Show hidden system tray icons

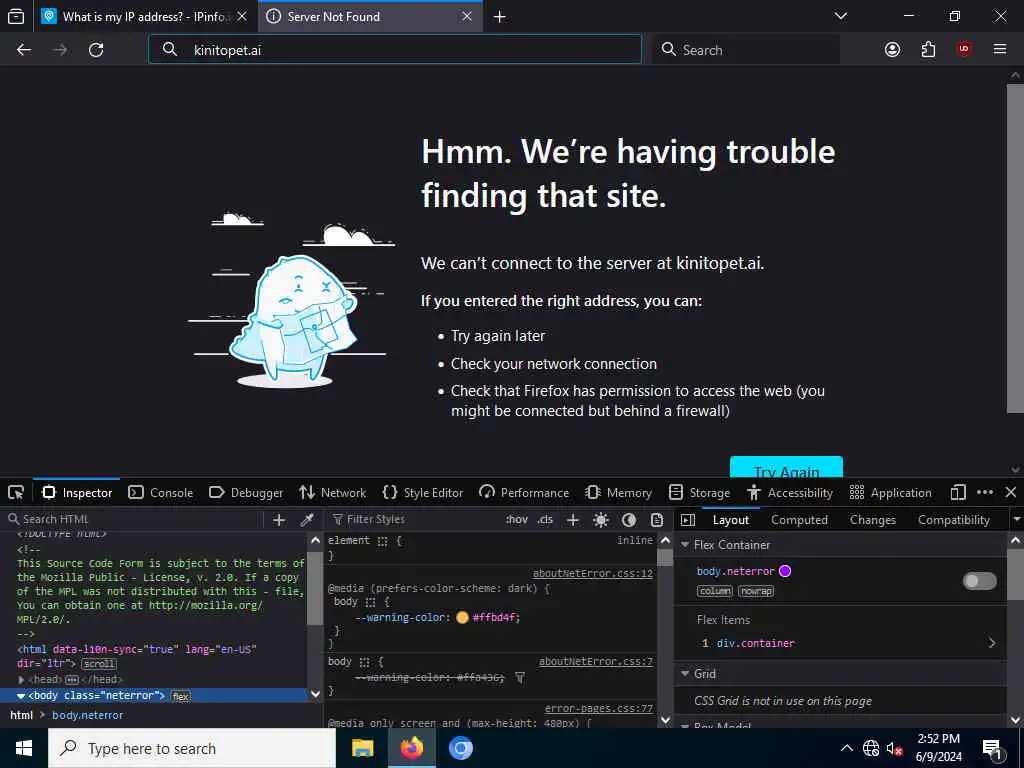(x=846, y=748)
